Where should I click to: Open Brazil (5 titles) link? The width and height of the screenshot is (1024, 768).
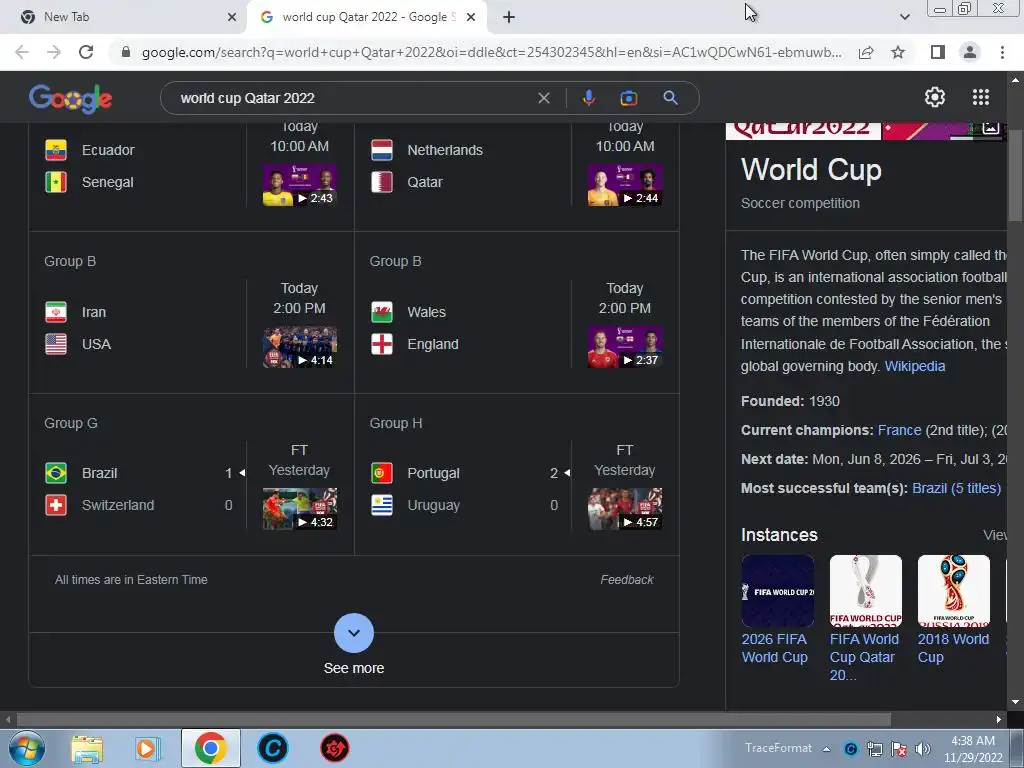(956, 488)
